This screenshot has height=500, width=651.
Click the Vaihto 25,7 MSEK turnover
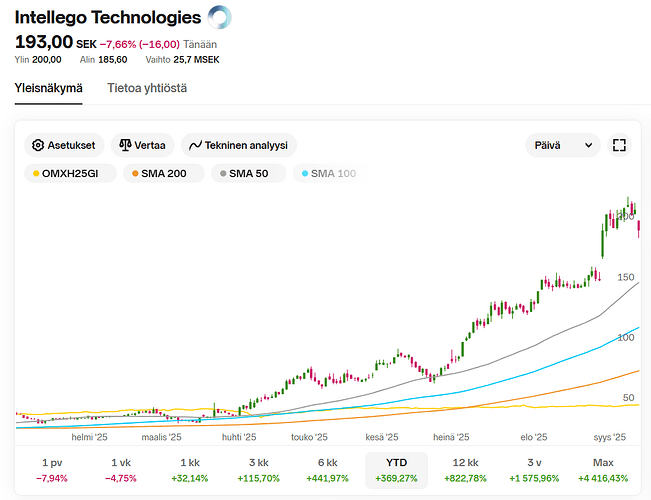pyautogui.click(x=182, y=60)
